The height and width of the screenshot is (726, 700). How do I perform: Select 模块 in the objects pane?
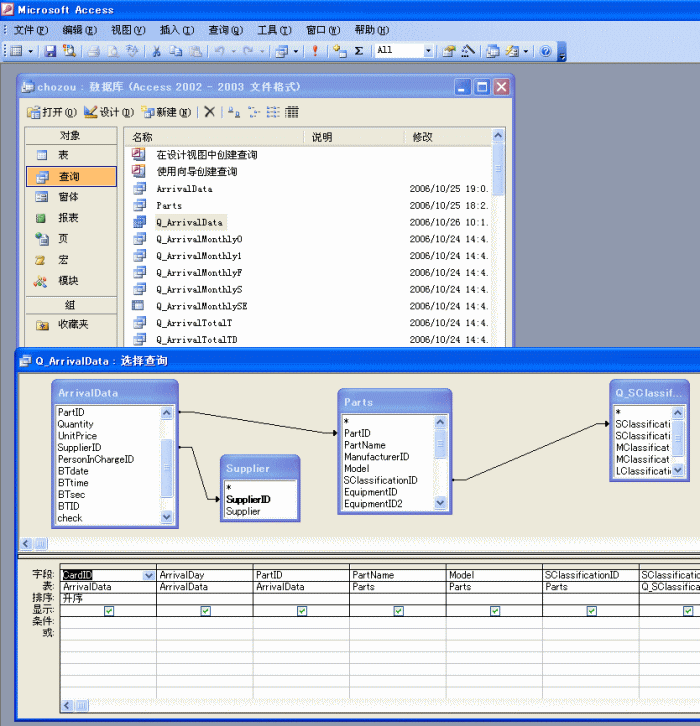(x=71, y=281)
